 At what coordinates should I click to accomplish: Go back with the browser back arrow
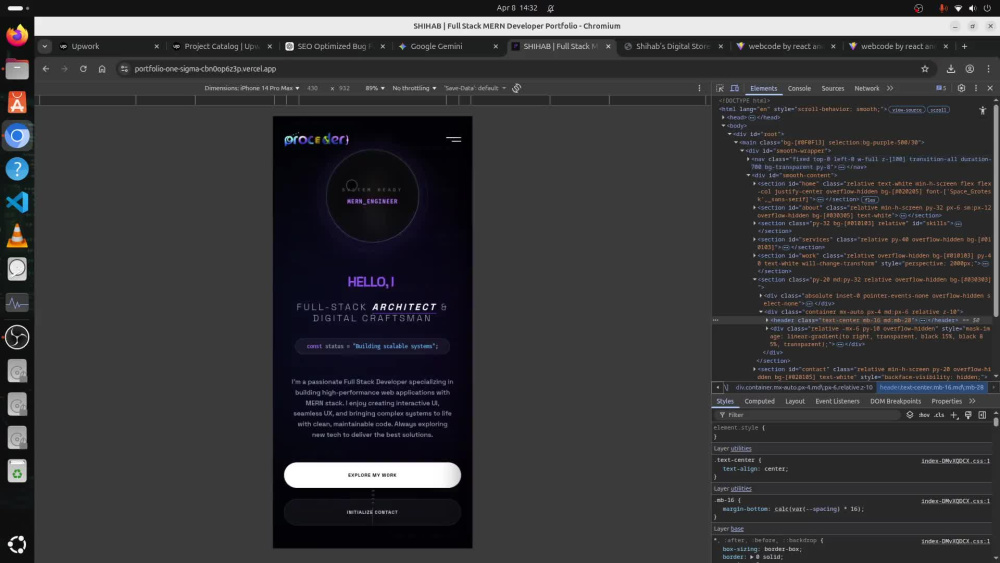pos(46,69)
